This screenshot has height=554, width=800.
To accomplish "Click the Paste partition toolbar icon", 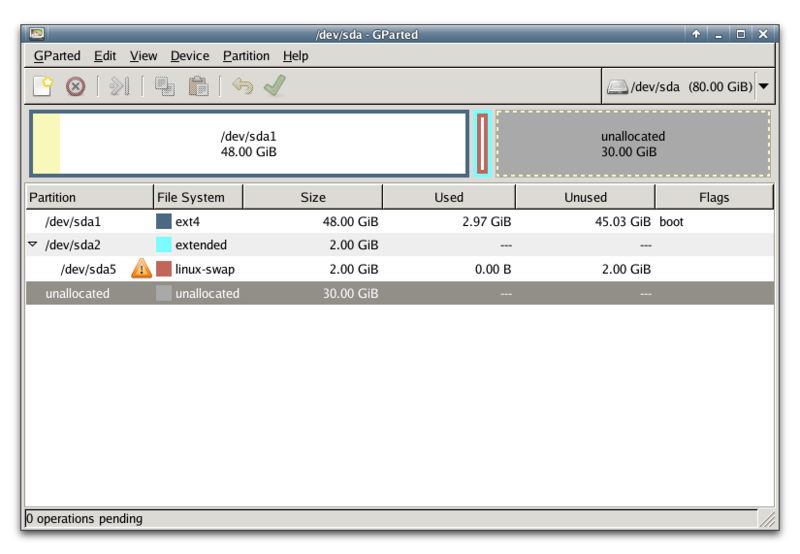I will point(198,87).
